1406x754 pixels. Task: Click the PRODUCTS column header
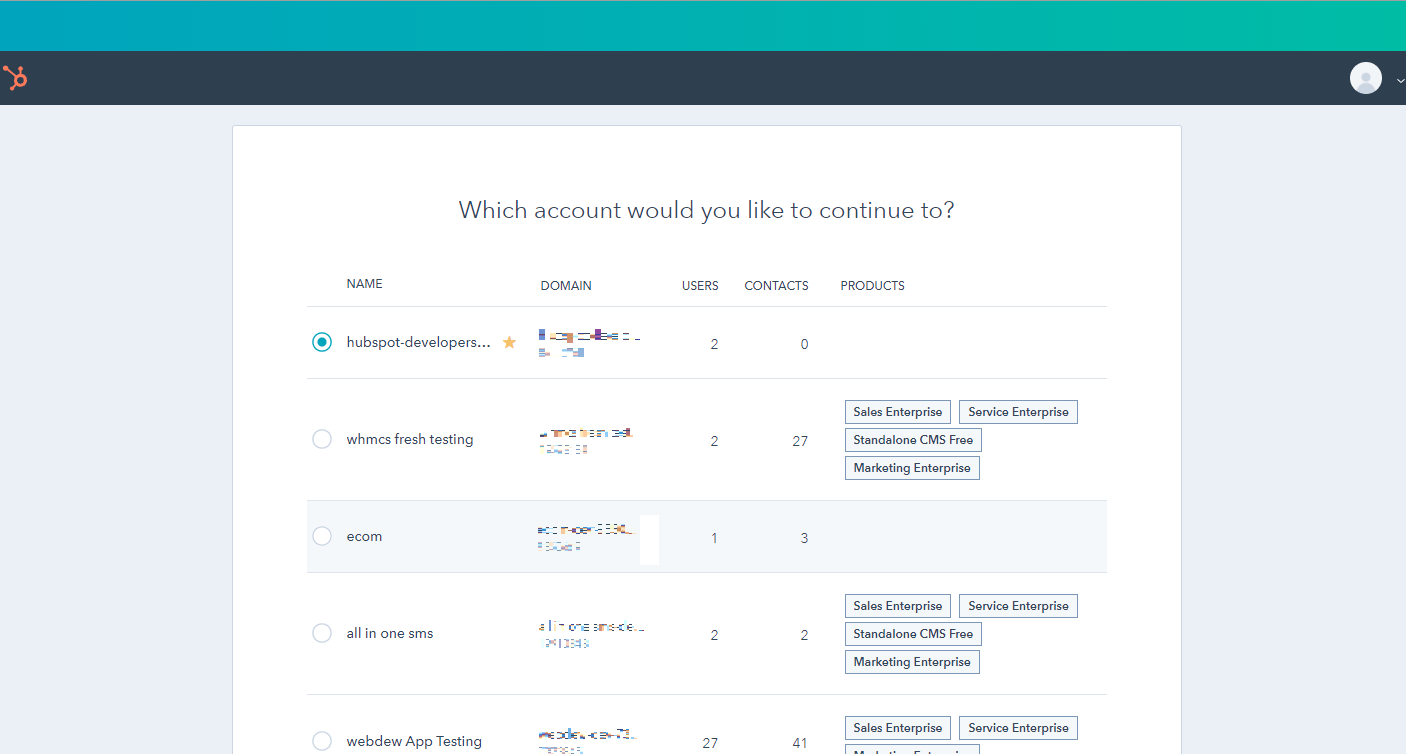[x=872, y=286]
